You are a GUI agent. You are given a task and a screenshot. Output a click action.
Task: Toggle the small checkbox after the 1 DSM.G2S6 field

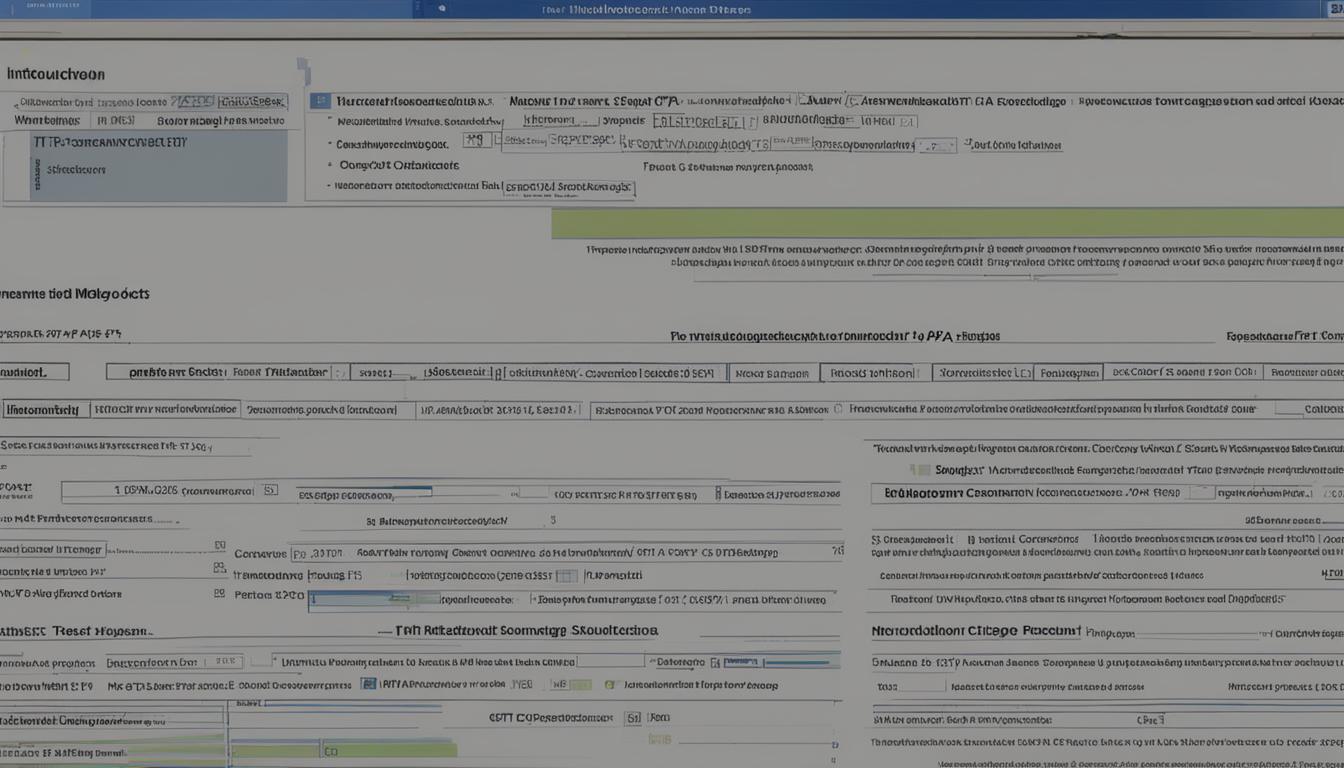[269, 491]
